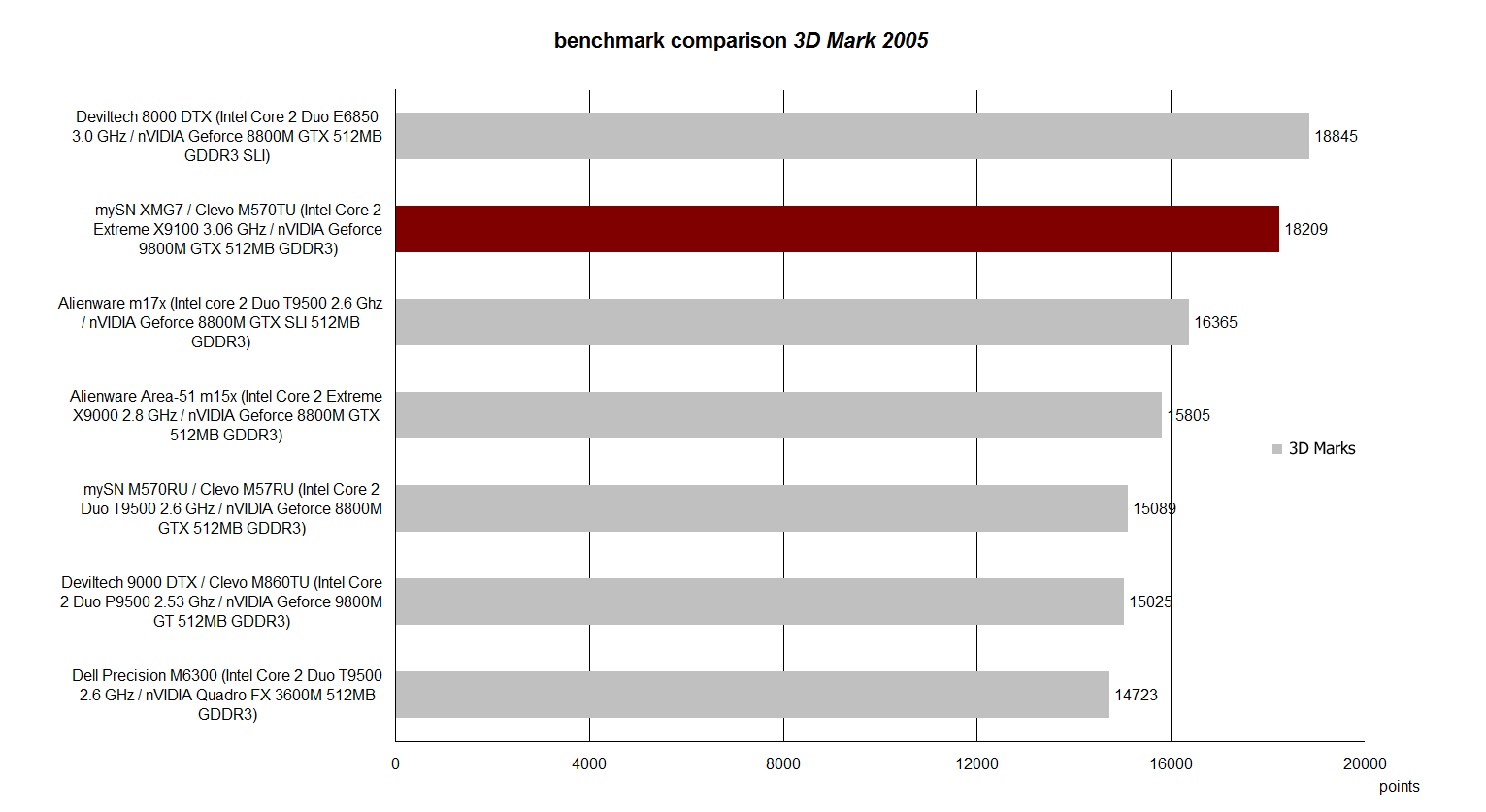Select the dark red mySN XMG7 bar
Viewport: 1486px width, 812px height.
pos(838,229)
